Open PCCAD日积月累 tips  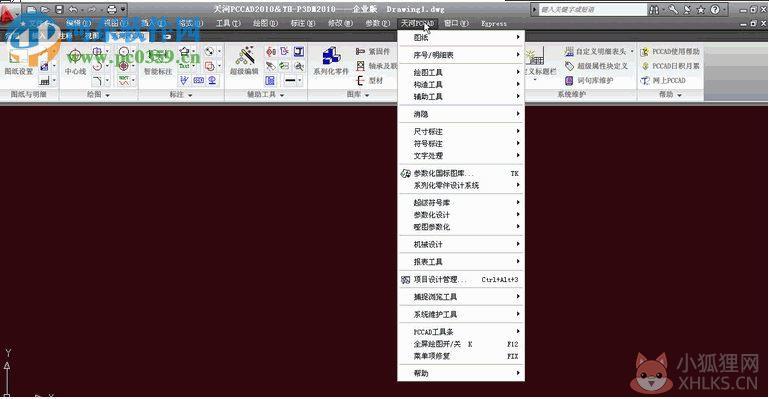coord(670,66)
